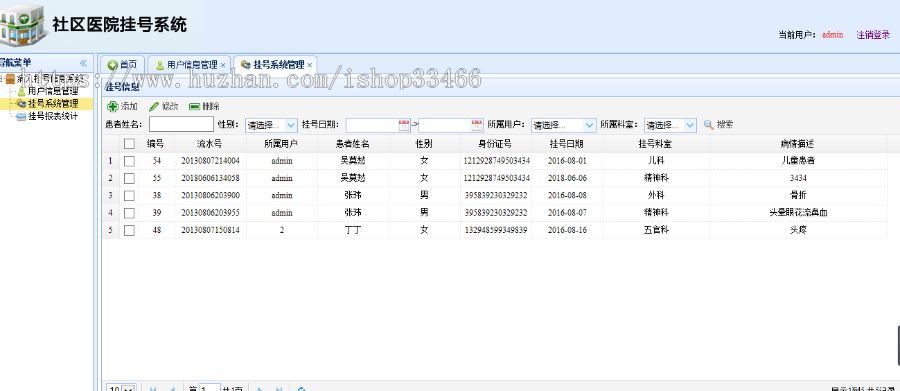The image size is (900, 391).
Task: Select 挂号系统管理 in the navigation tree
Action: click(52, 103)
